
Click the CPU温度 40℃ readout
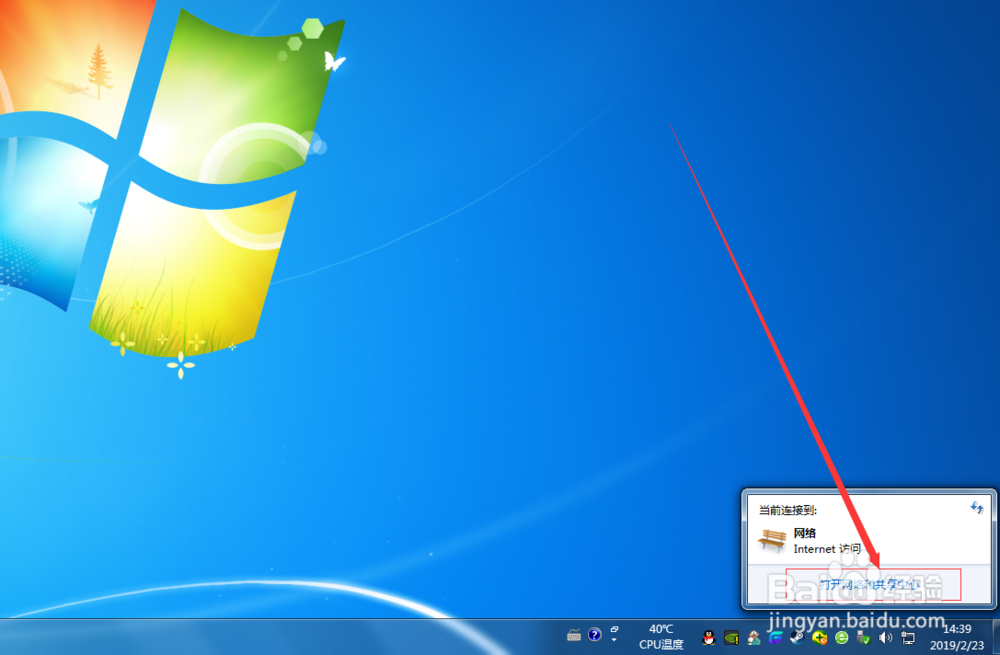tap(661, 637)
